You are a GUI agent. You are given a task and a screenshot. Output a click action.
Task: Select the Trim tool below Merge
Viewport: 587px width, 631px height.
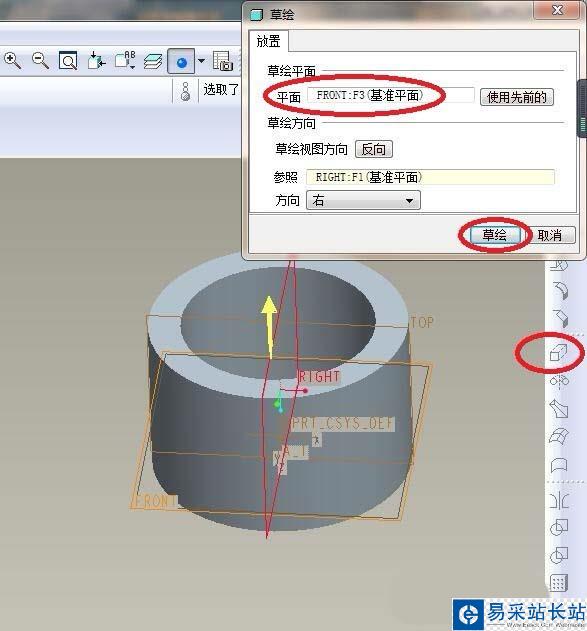pos(559,555)
